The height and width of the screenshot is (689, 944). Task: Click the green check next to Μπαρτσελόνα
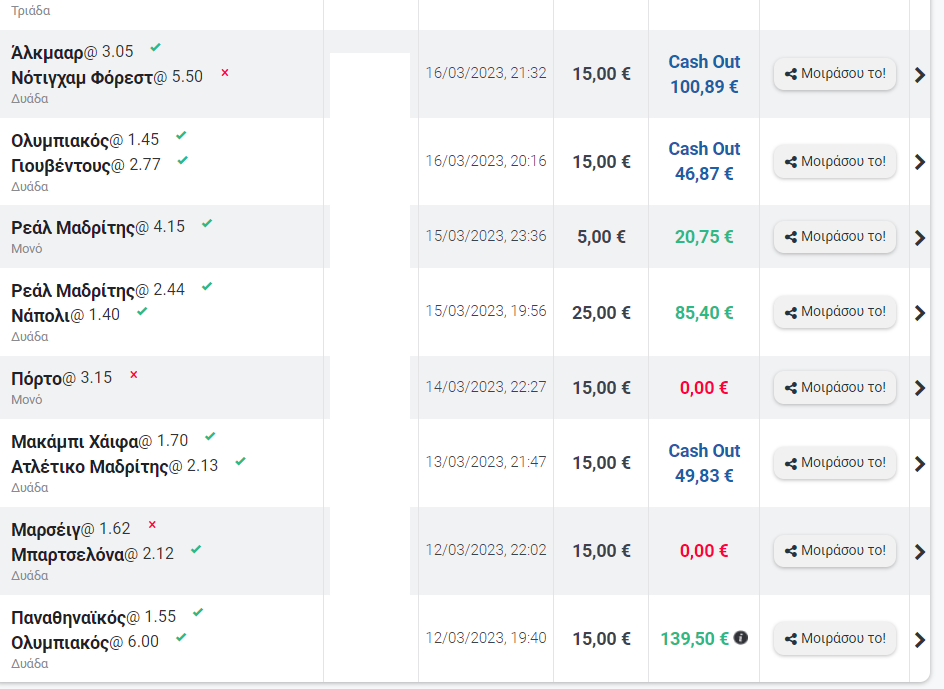(x=196, y=550)
